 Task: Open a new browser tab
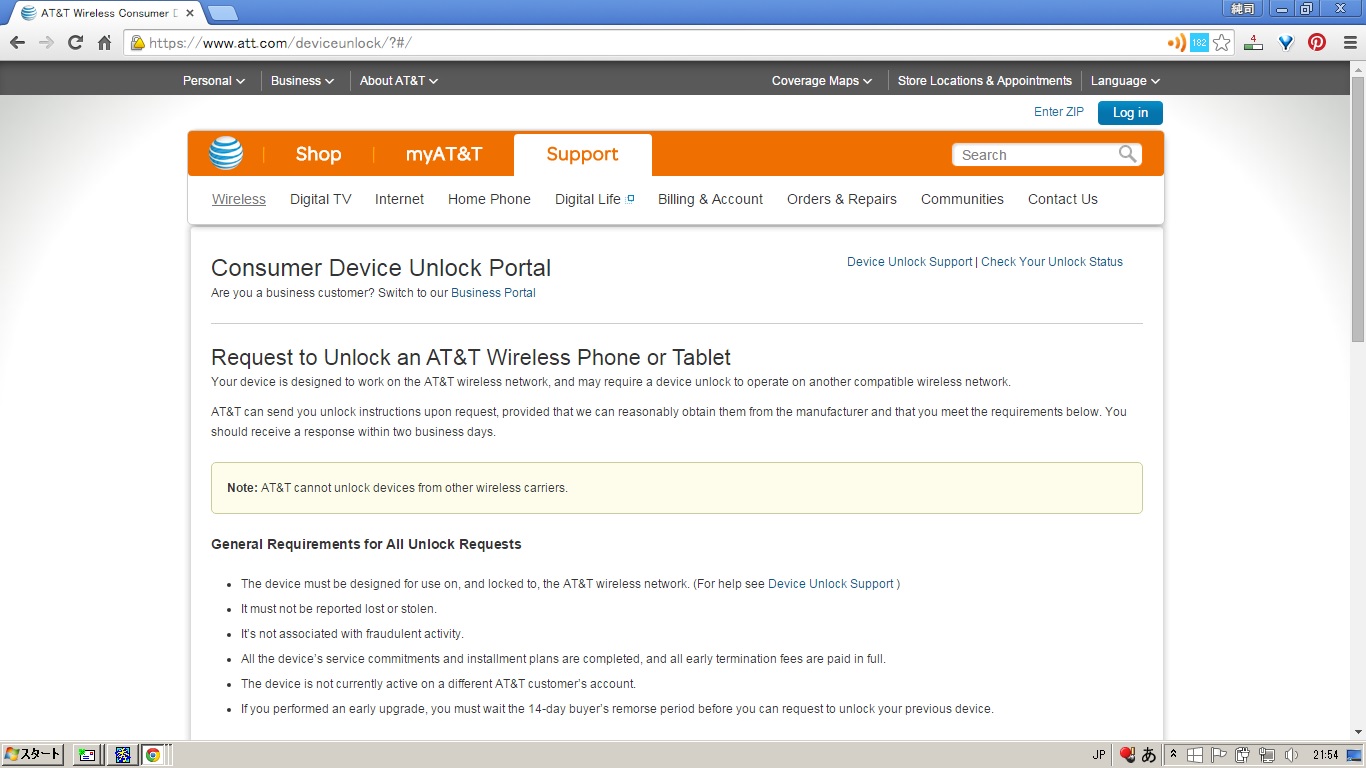point(222,13)
